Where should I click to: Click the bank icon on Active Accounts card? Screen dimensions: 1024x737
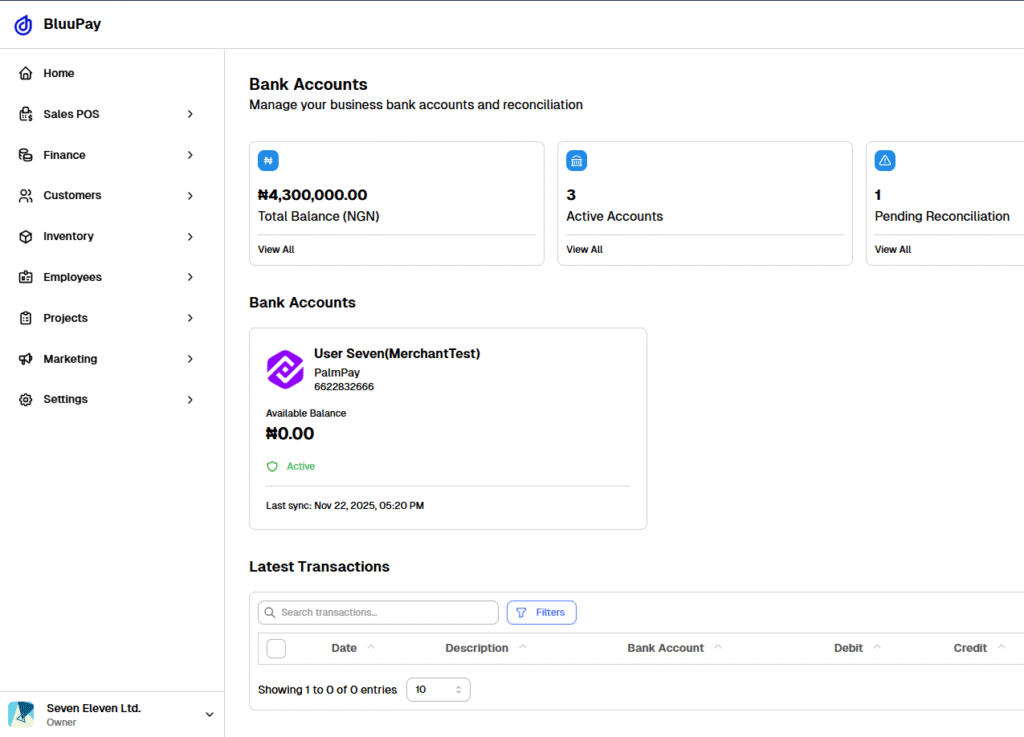tap(576, 161)
